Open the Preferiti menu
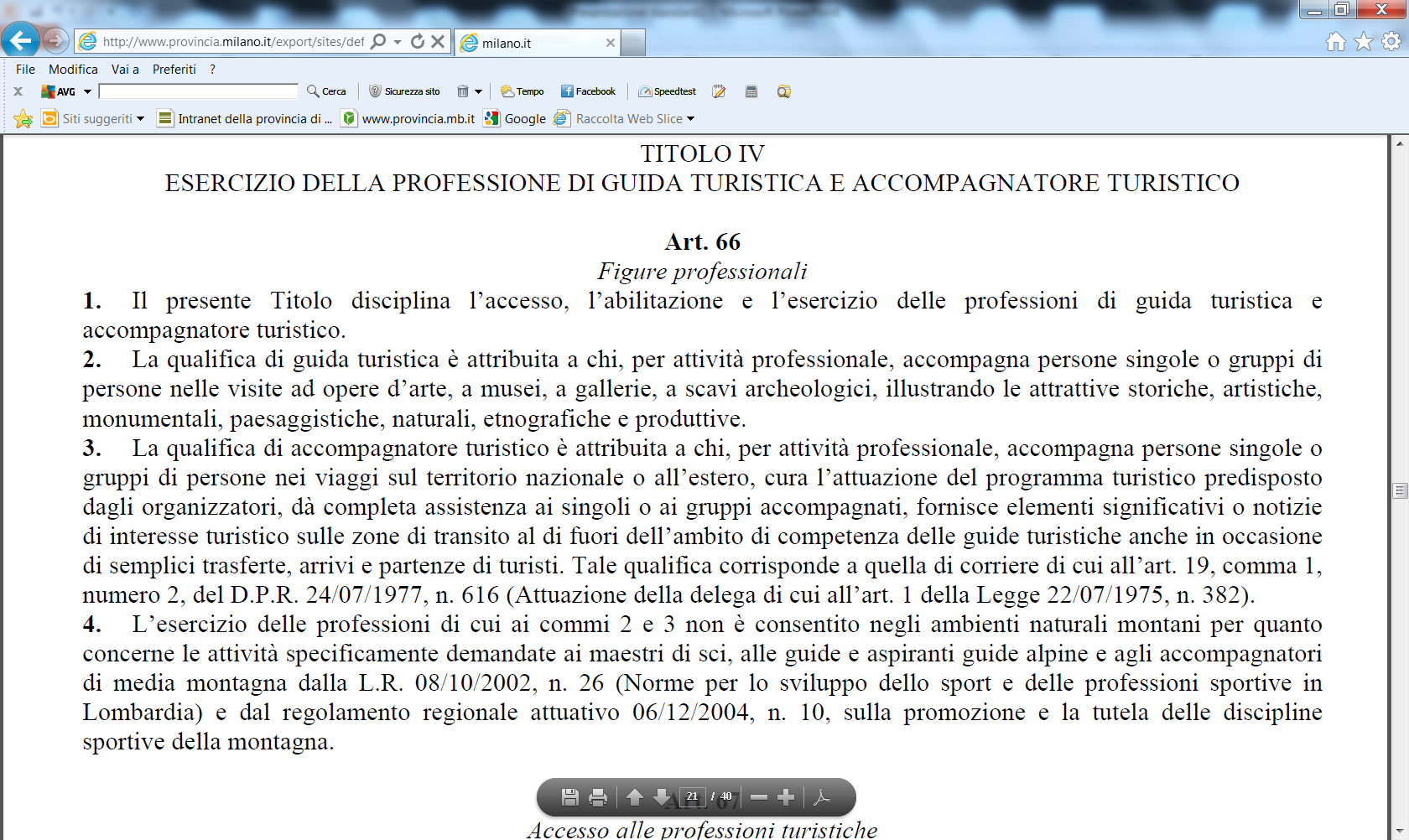1409x840 pixels. tap(174, 70)
